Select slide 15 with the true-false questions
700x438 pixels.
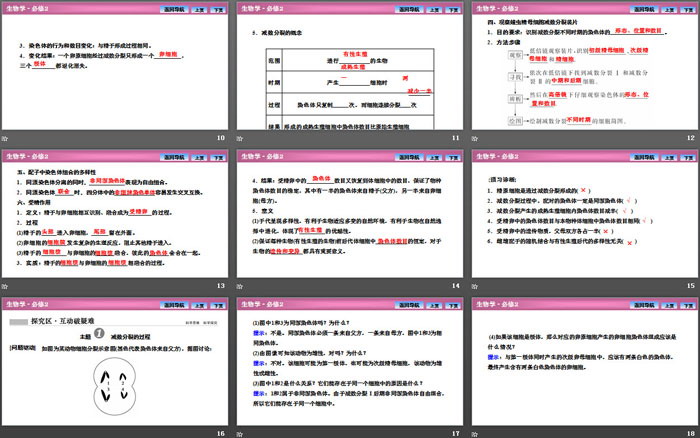tap(582, 218)
